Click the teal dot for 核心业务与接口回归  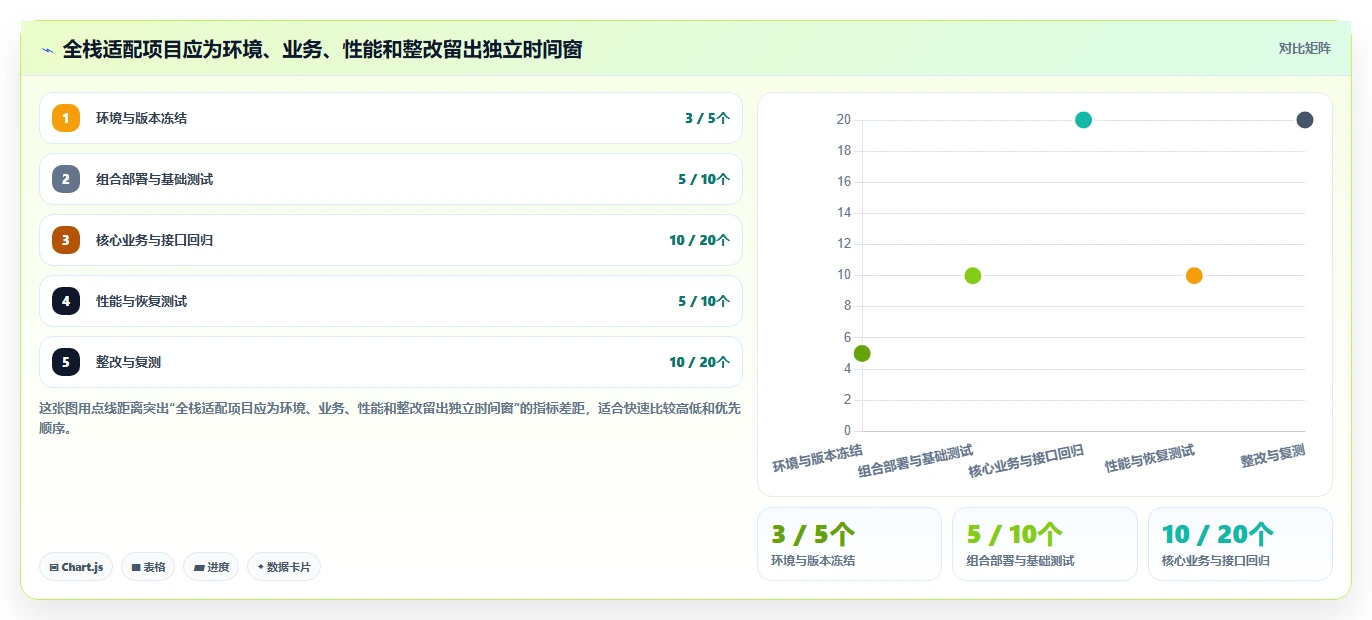[x=1083, y=120]
